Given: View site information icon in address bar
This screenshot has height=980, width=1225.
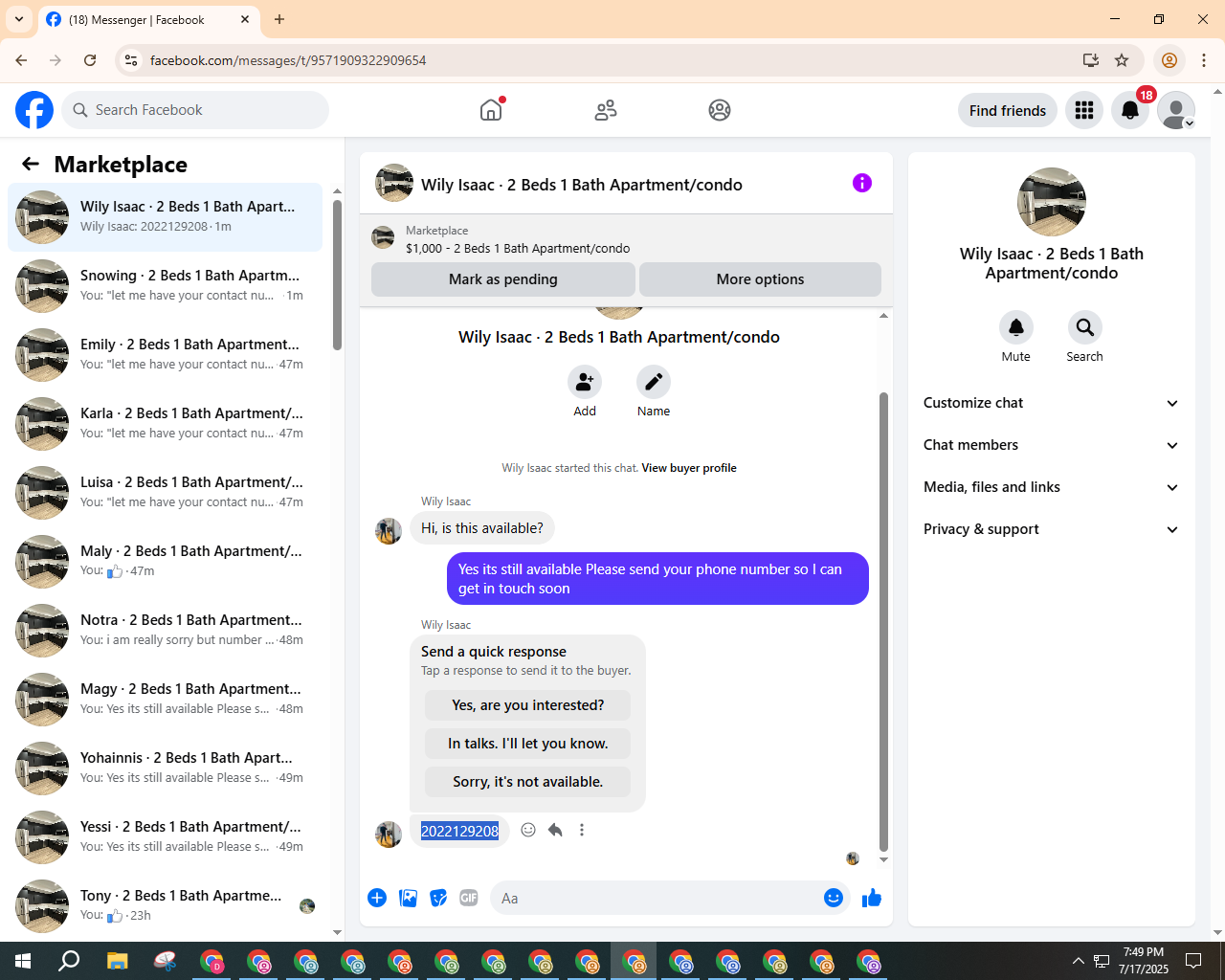Looking at the screenshot, I should (131, 60).
